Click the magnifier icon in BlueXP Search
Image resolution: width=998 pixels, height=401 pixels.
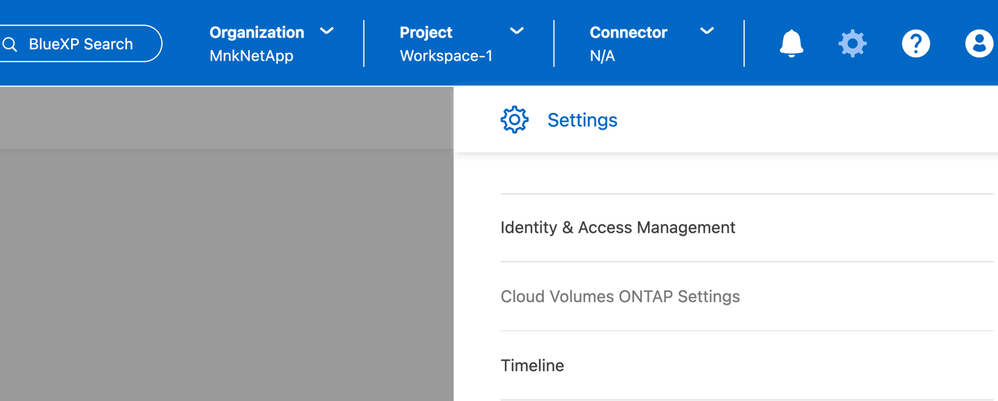click(x=11, y=44)
